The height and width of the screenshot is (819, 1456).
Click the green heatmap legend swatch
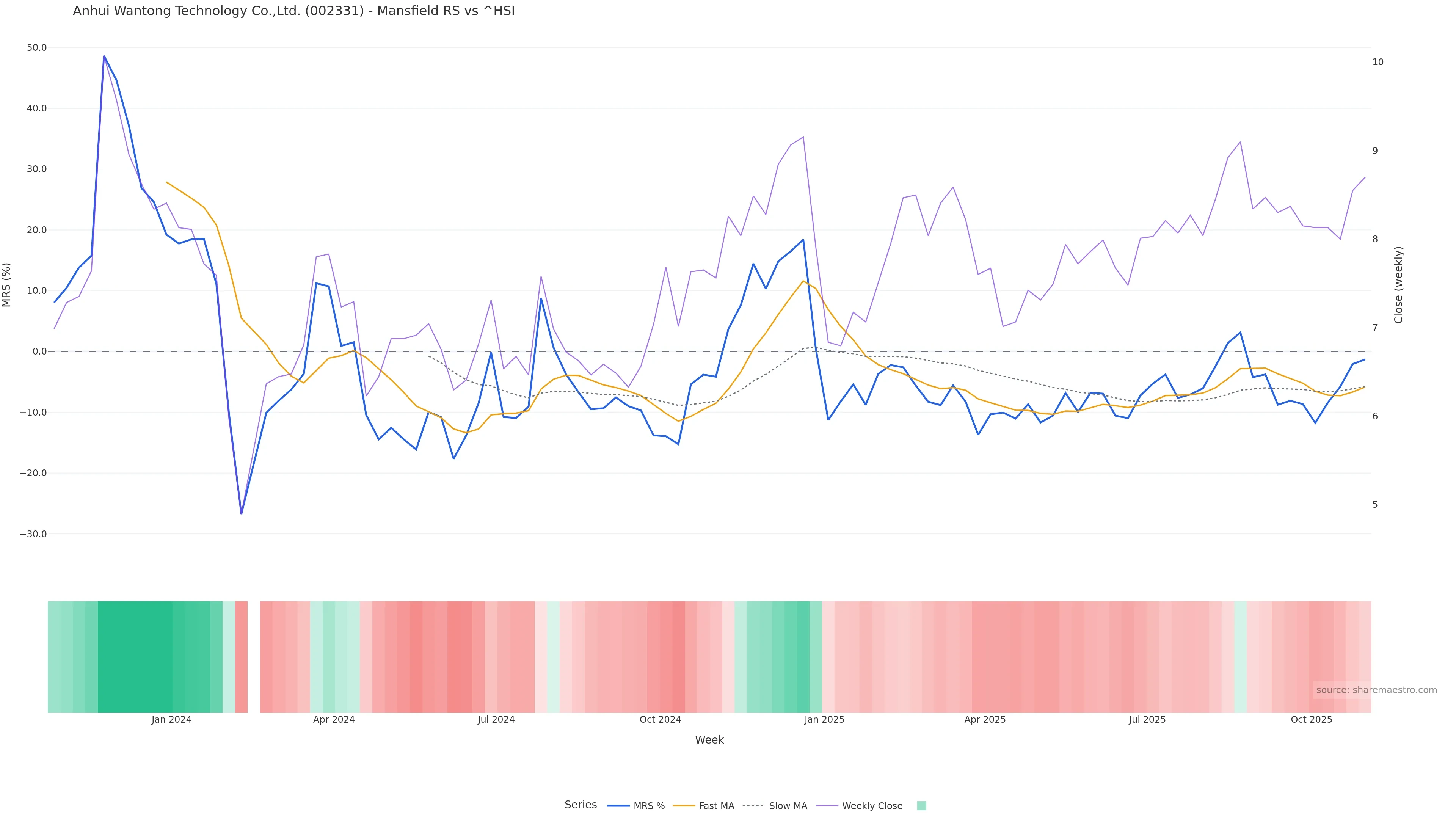coord(921,806)
